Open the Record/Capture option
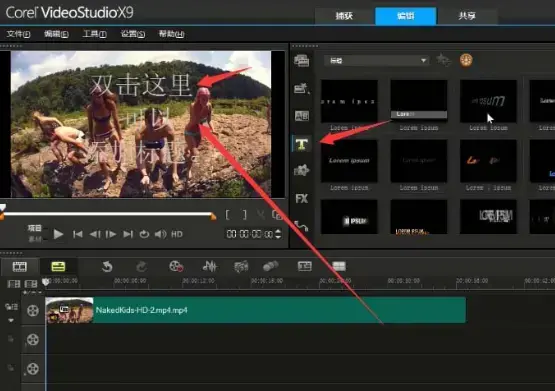This screenshot has height=391, width=555. (x=176, y=266)
